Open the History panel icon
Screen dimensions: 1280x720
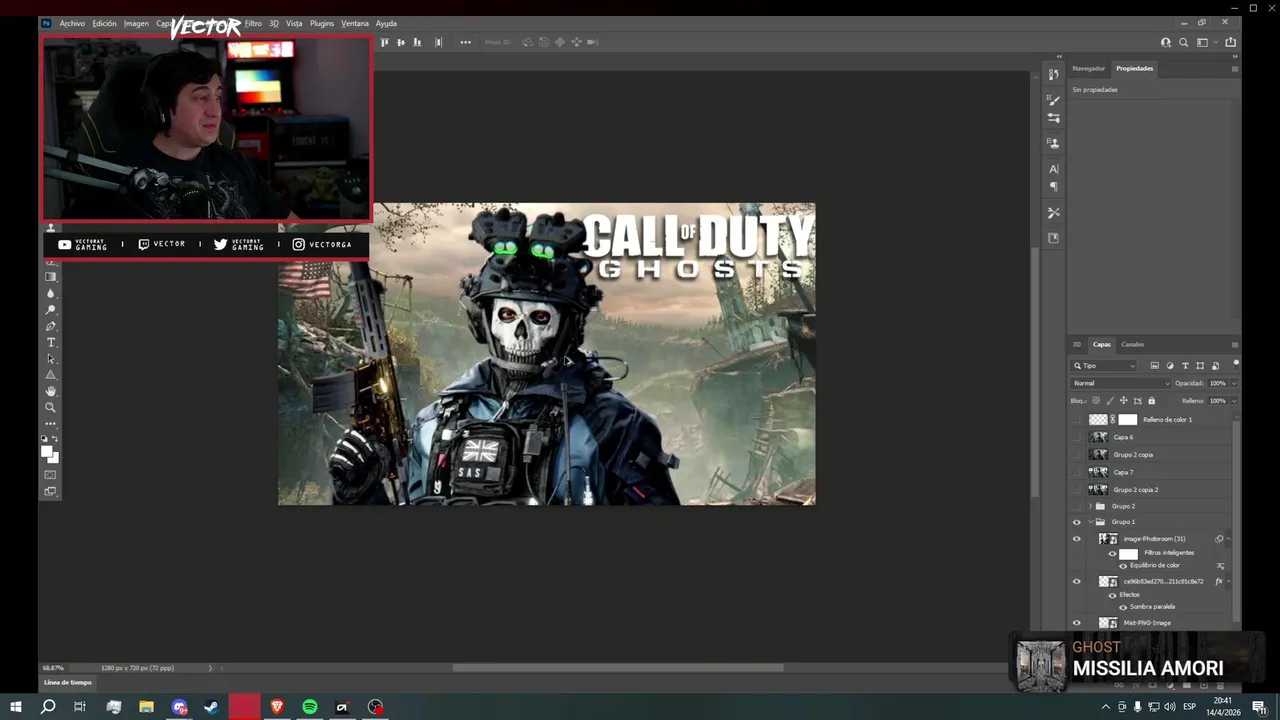1053,75
